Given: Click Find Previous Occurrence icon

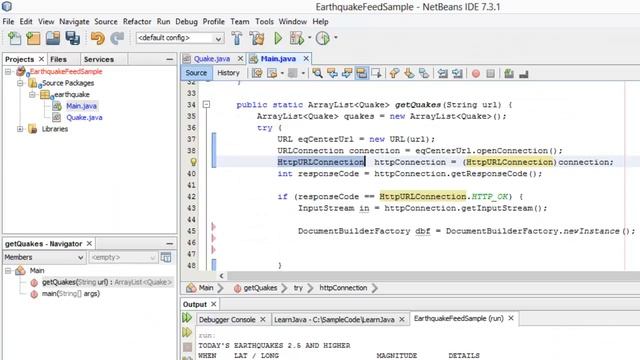Looking at the screenshot, I should point(332,73).
